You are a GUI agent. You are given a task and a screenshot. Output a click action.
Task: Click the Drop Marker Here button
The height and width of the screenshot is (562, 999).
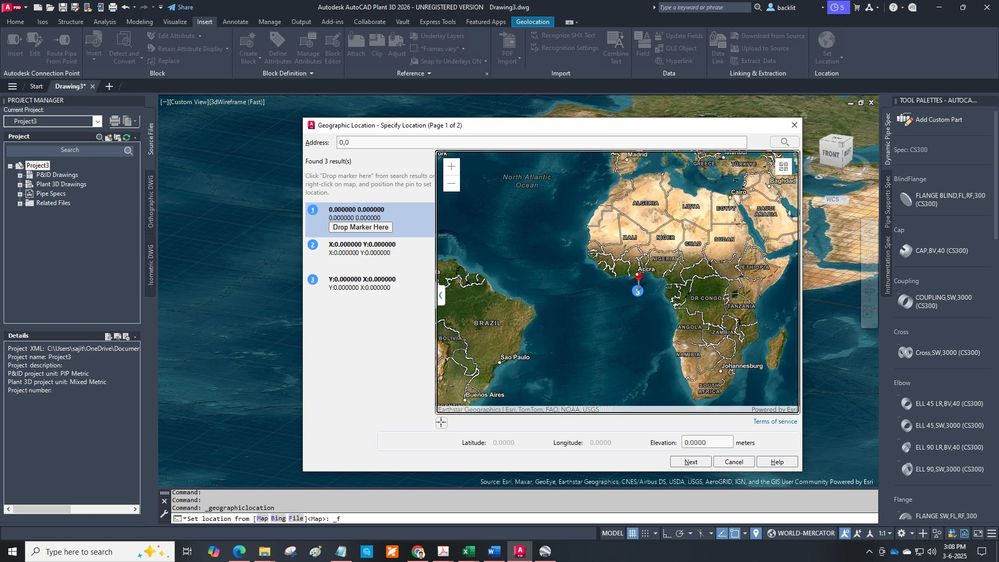[x=361, y=227]
